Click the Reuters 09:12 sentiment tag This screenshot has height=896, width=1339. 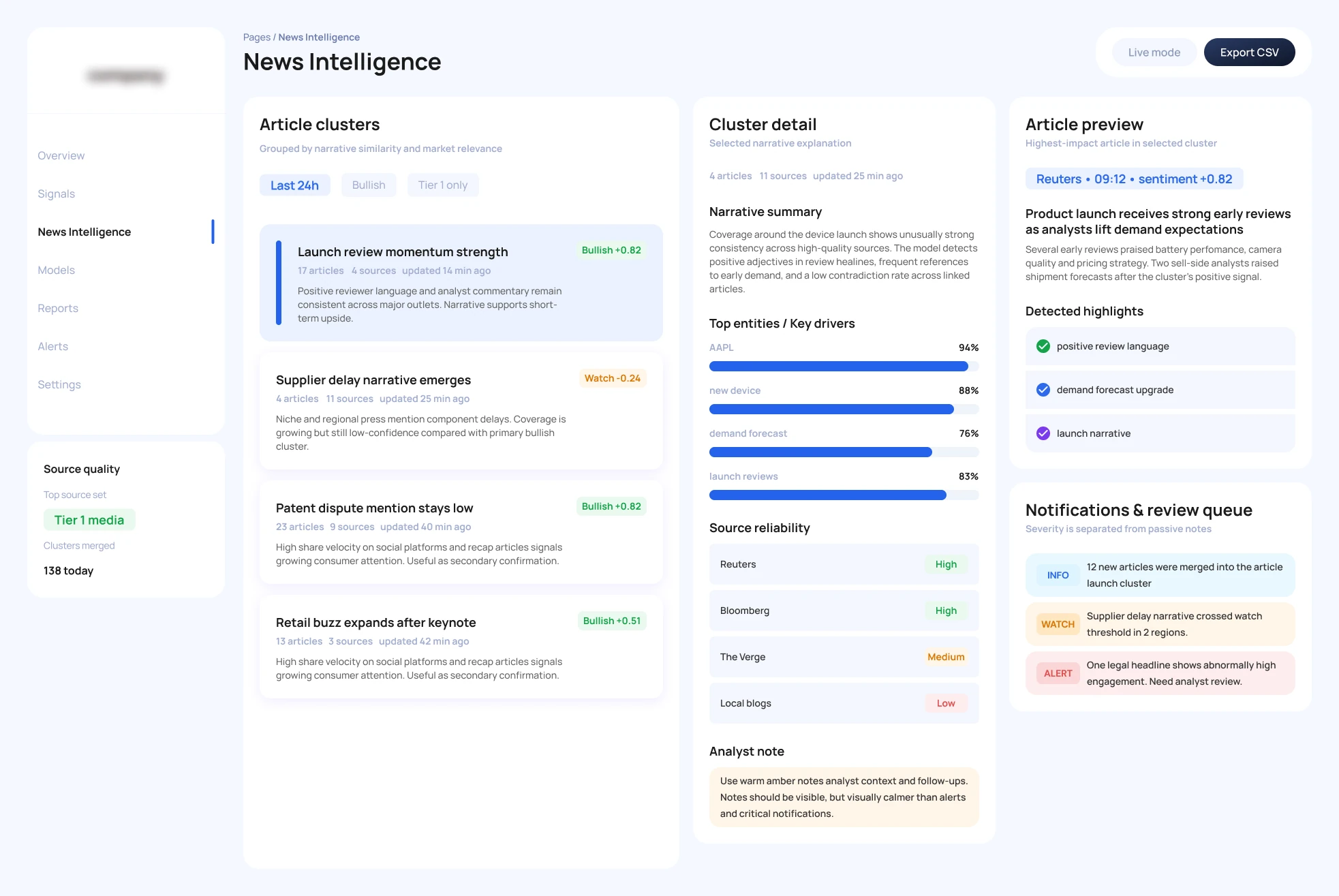click(1134, 179)
